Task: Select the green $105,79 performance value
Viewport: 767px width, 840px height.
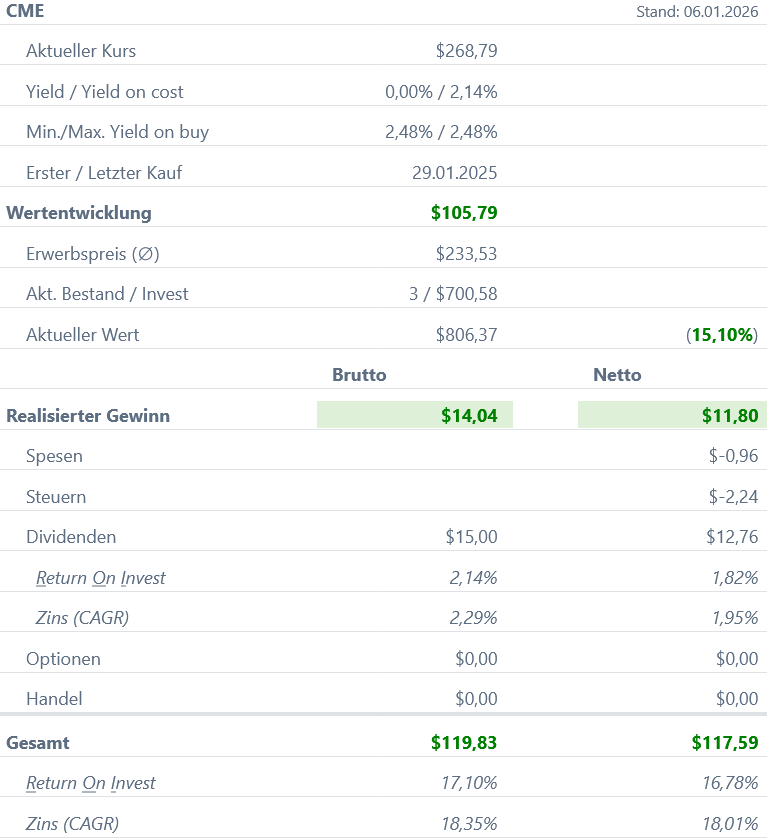Action: click(x=464, y=213)
